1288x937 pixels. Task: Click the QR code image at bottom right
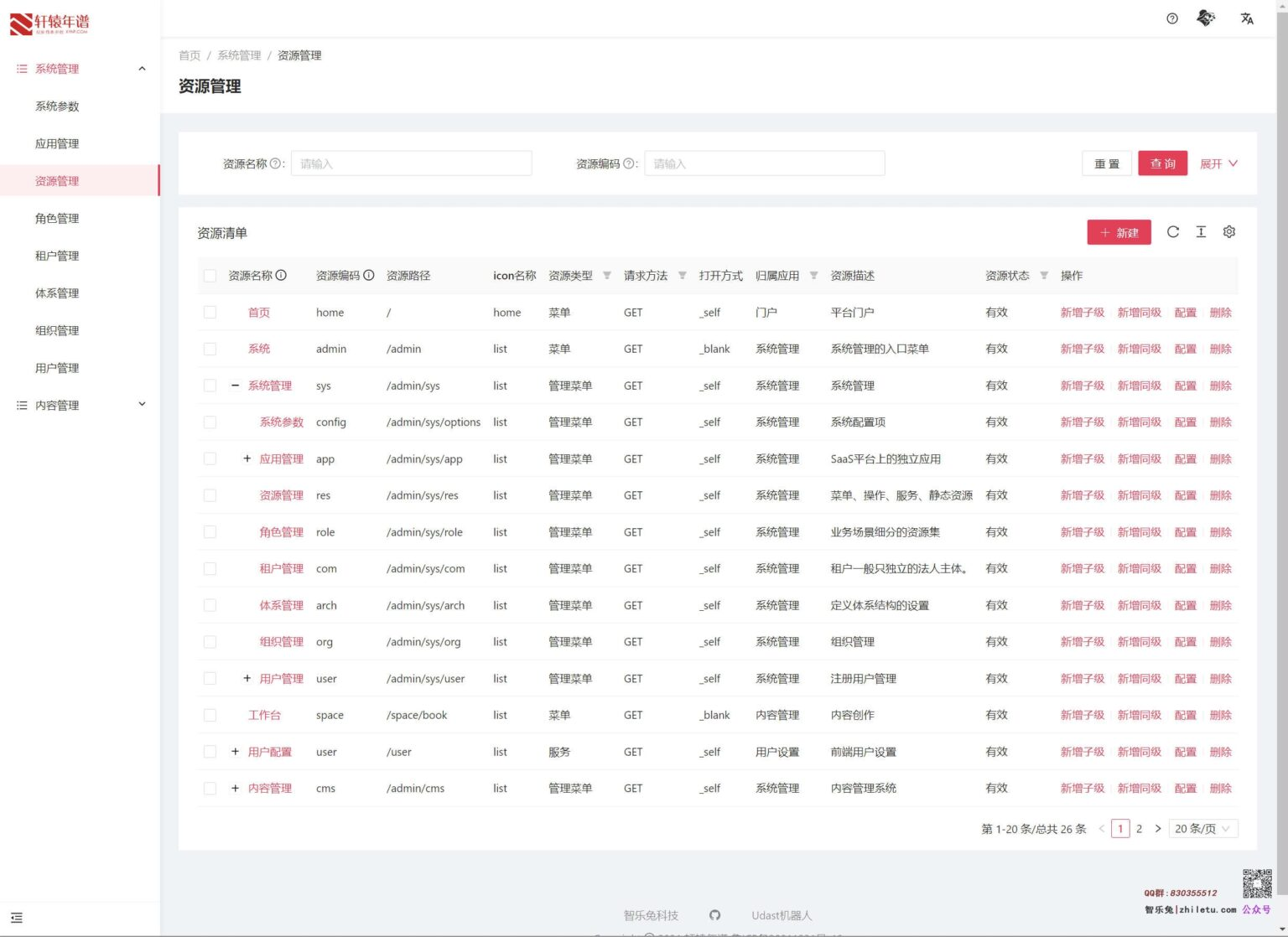1257,883
